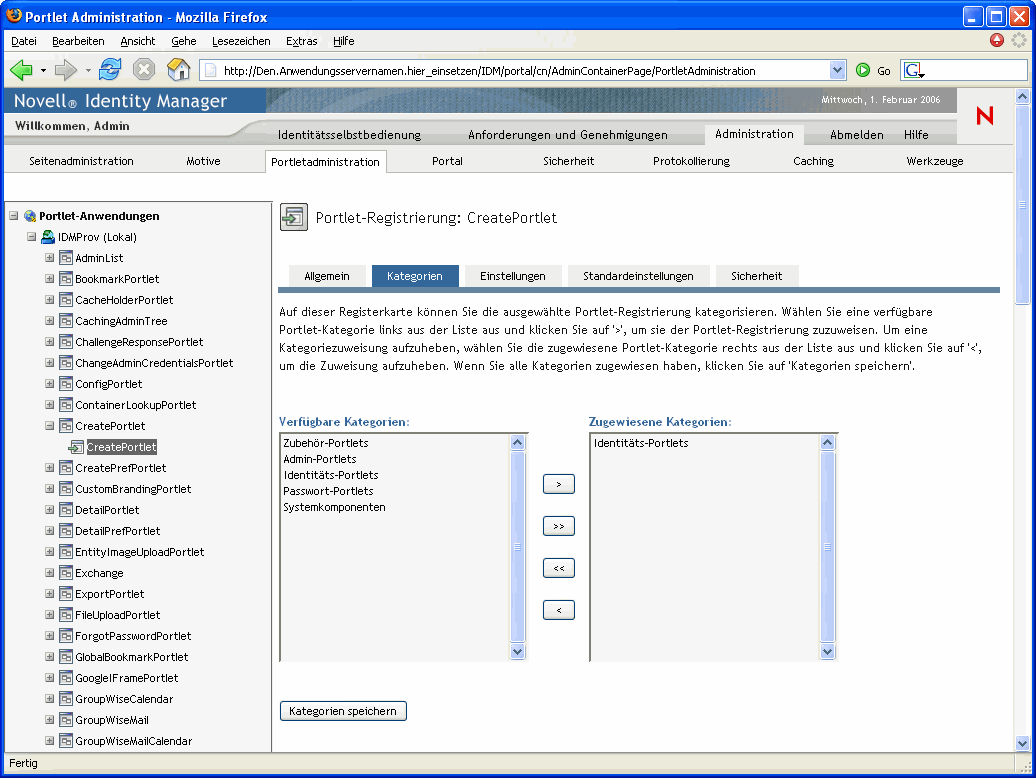
Task: Select GoogleIFramePortlet in the tree
Action: 127,678
